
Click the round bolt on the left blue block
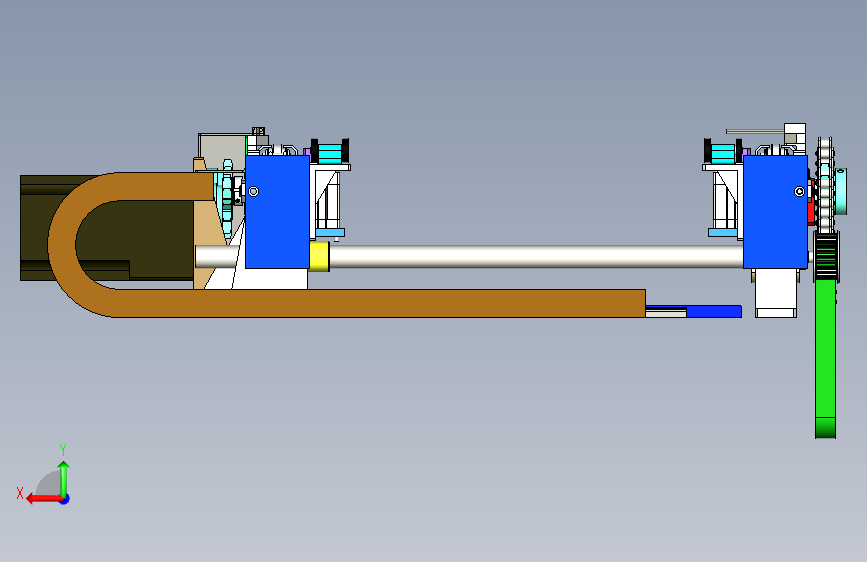pyautogui.click(x=253, y=191)
